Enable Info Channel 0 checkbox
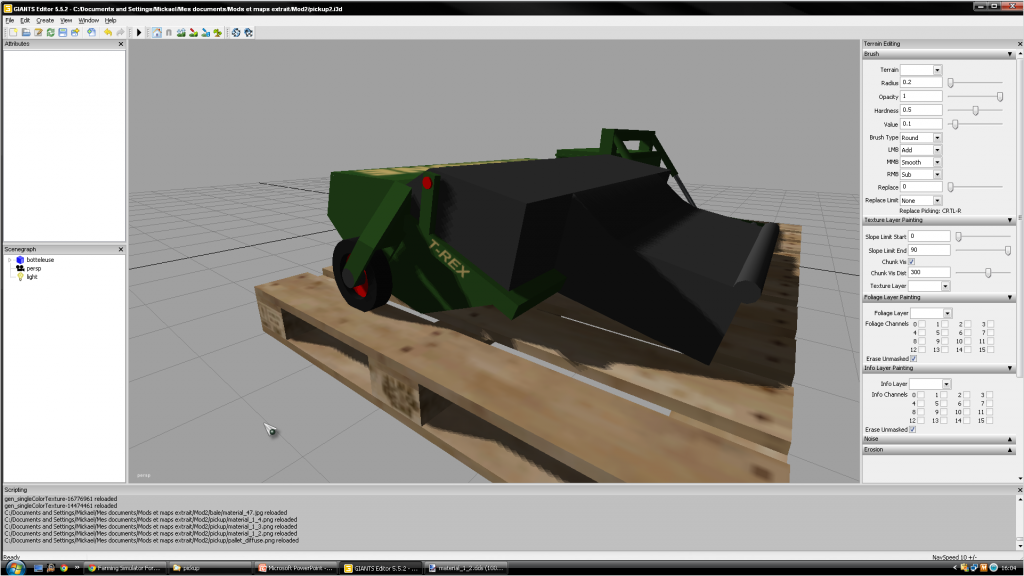 [x=921, y=395]
